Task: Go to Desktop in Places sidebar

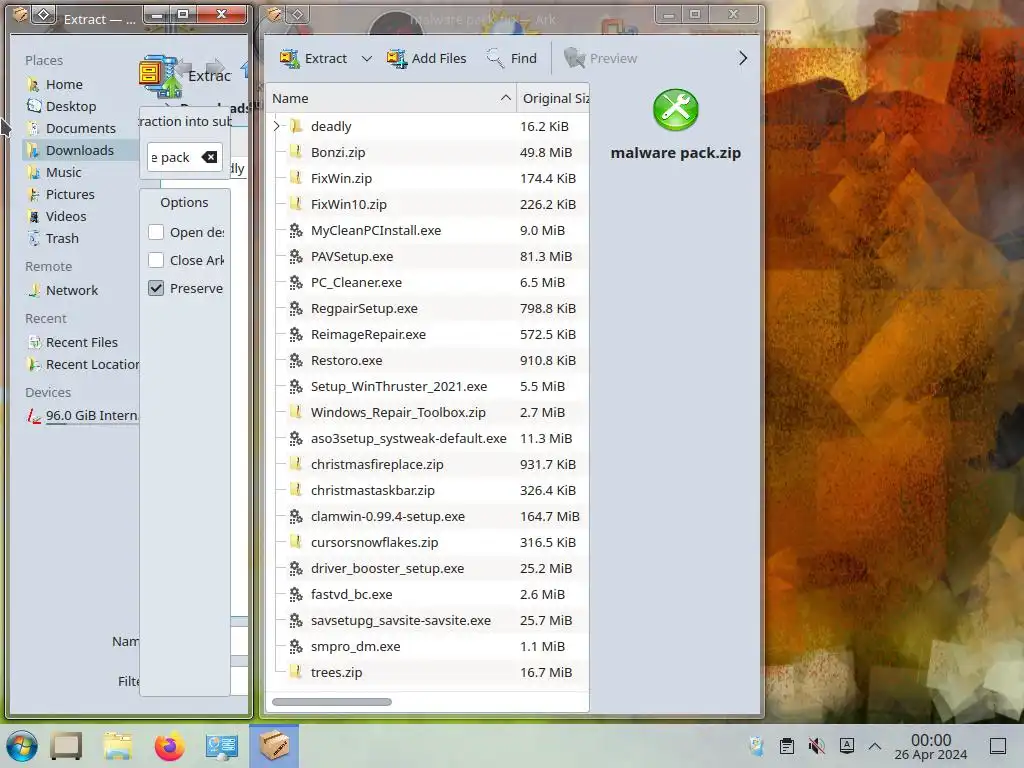Action: tap(80, 106)
